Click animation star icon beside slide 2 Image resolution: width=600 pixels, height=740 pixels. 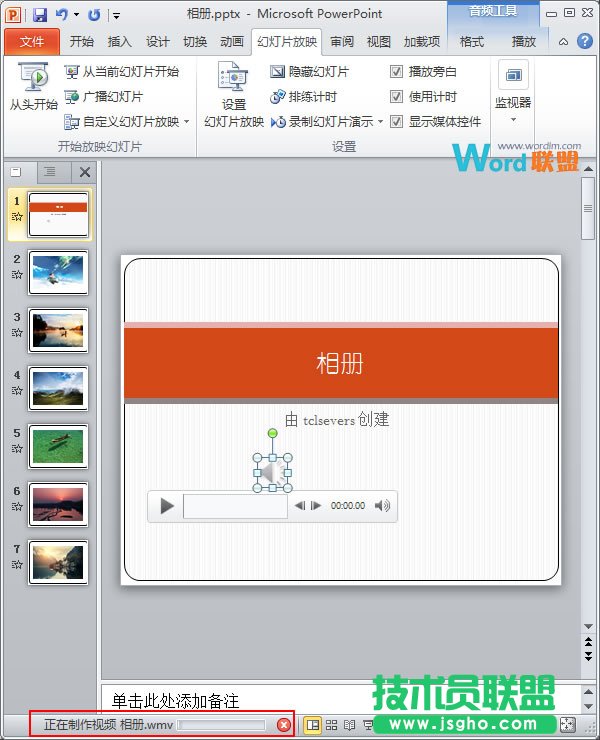[17, 274]
